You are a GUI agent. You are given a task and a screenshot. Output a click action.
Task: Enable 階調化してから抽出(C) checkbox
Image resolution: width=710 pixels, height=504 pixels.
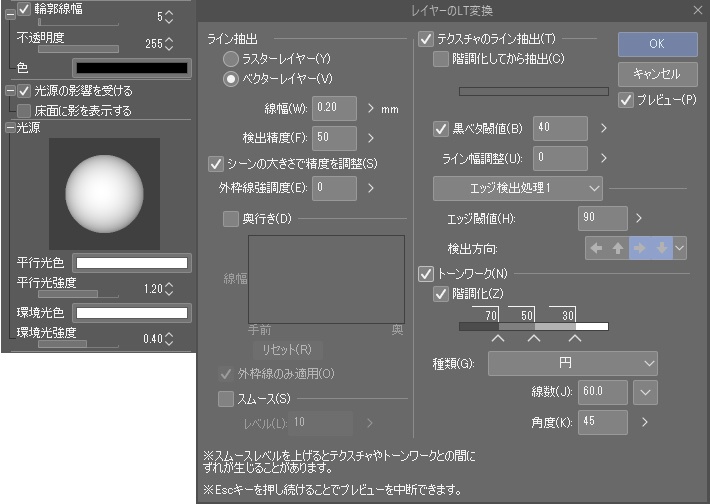[441, 59]
